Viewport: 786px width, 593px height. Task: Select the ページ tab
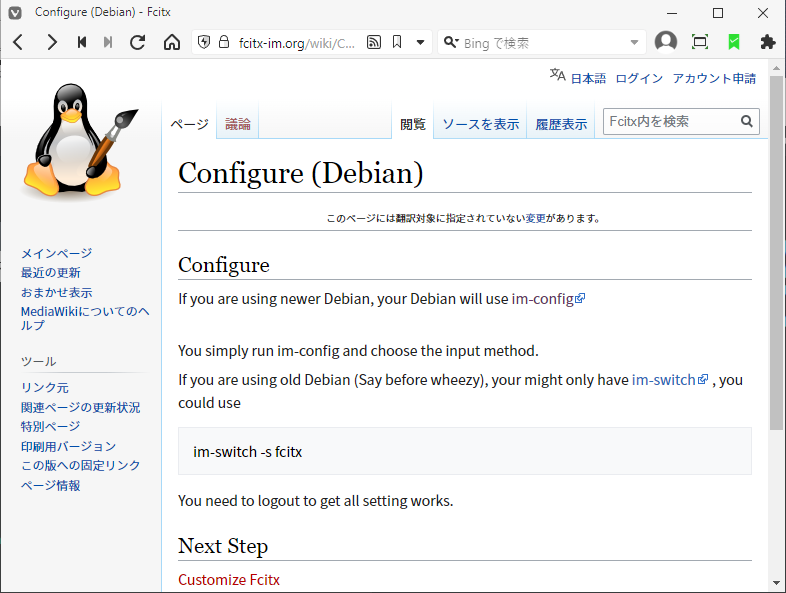[189, 124]
